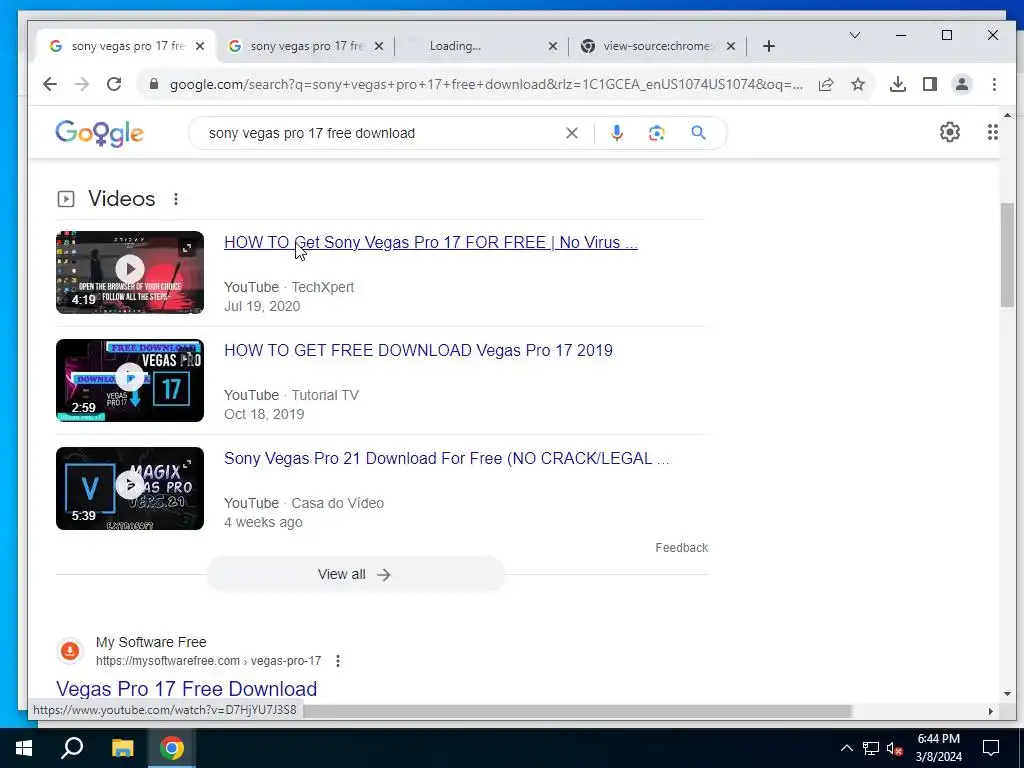Open File Explorer from the taskbar

point(122,748)
